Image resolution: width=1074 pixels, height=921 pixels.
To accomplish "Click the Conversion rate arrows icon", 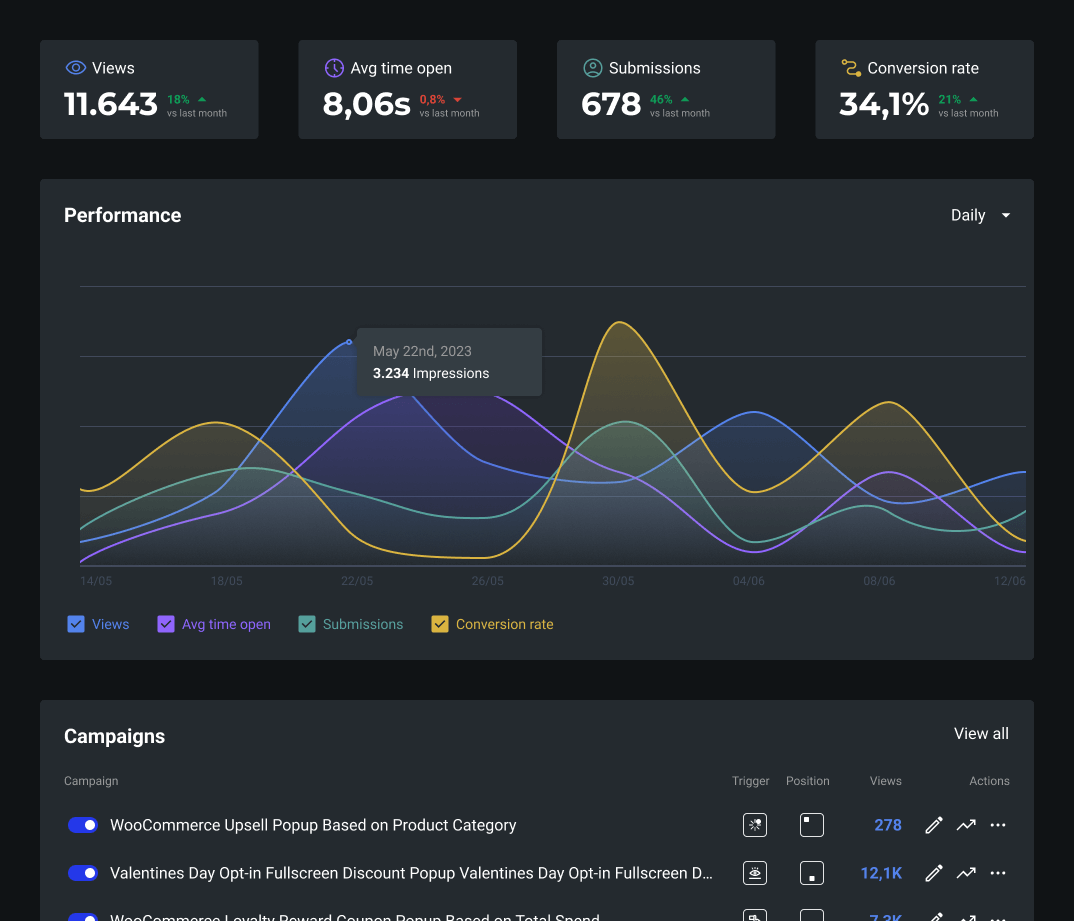I will pos(849,67).
